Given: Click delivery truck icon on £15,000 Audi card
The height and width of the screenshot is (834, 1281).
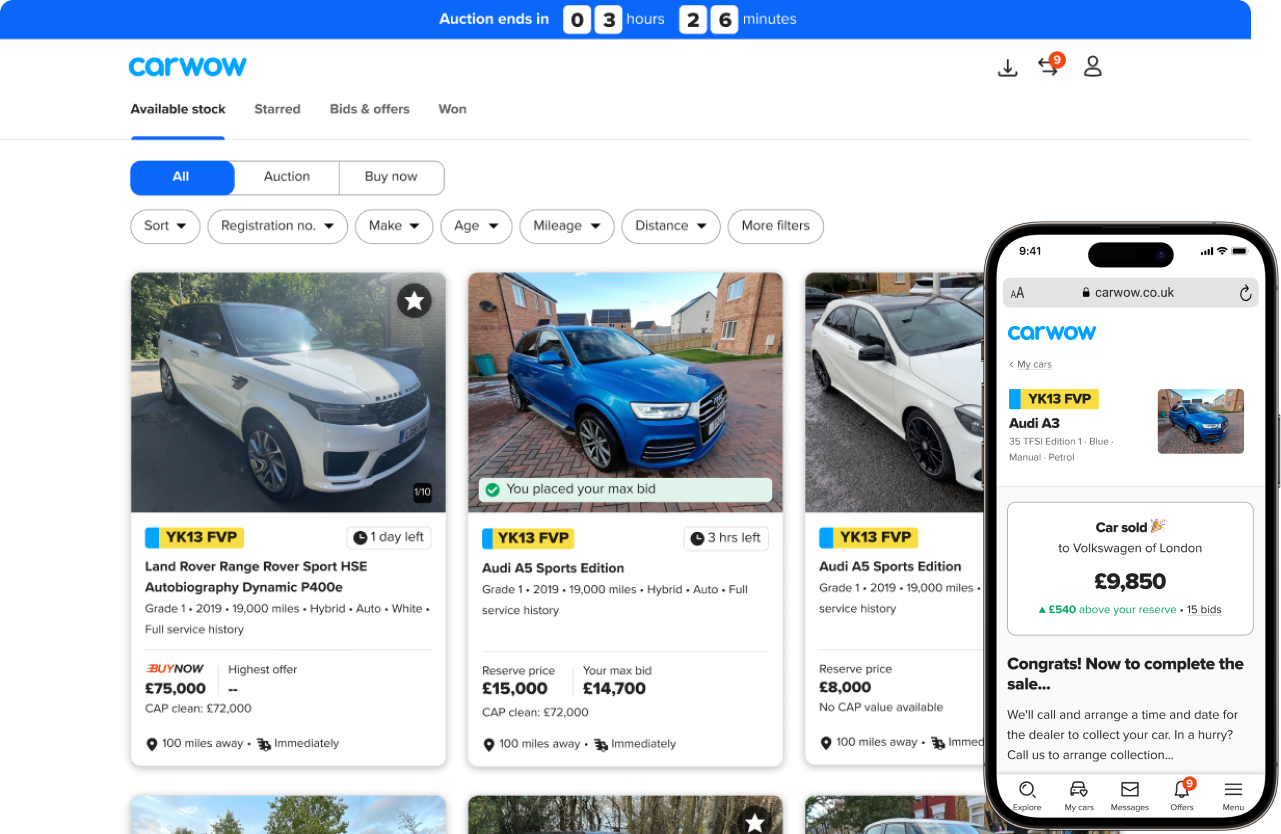Looking at the screenshot, I should [x=601, y=744].
